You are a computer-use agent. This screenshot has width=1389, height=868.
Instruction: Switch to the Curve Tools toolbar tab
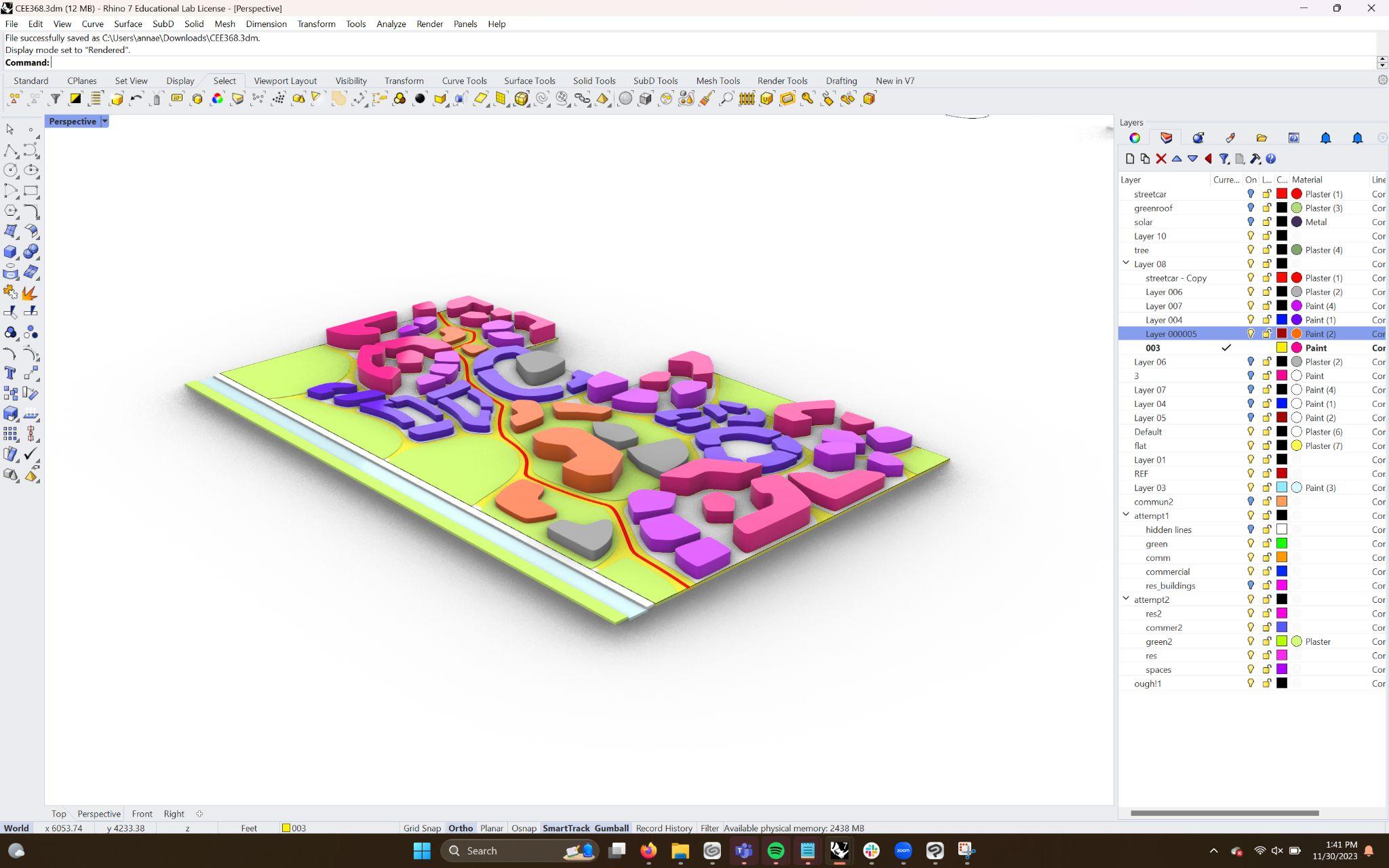pos(464,81)
